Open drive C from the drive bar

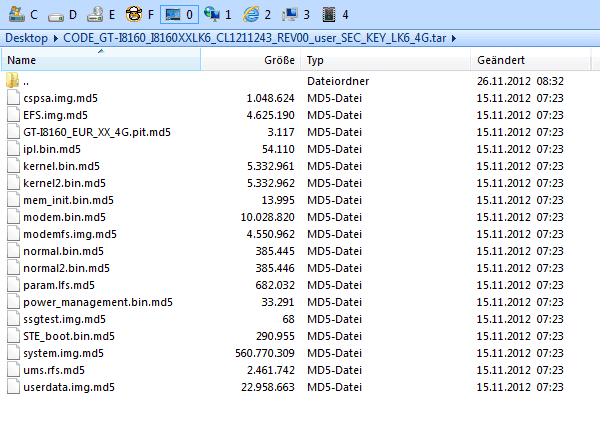24,15
